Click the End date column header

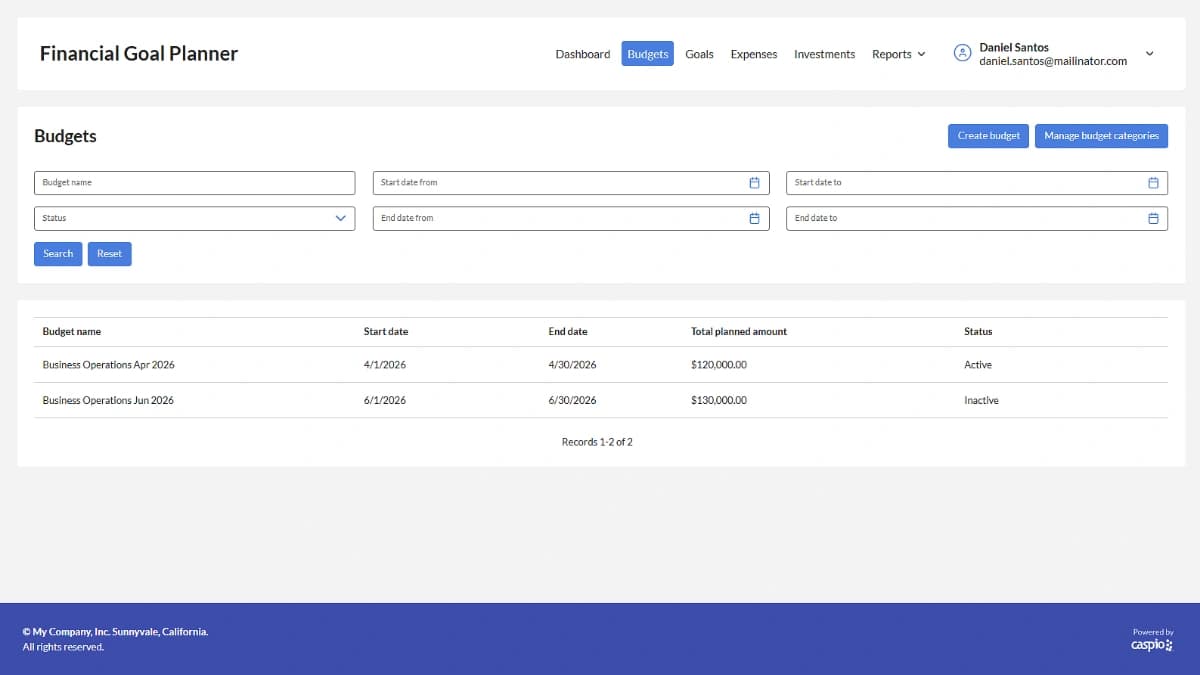[x=568, y=331]
